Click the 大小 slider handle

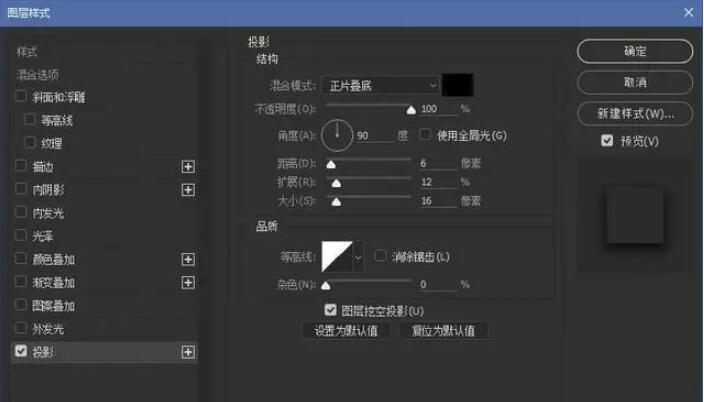point(336,202)
